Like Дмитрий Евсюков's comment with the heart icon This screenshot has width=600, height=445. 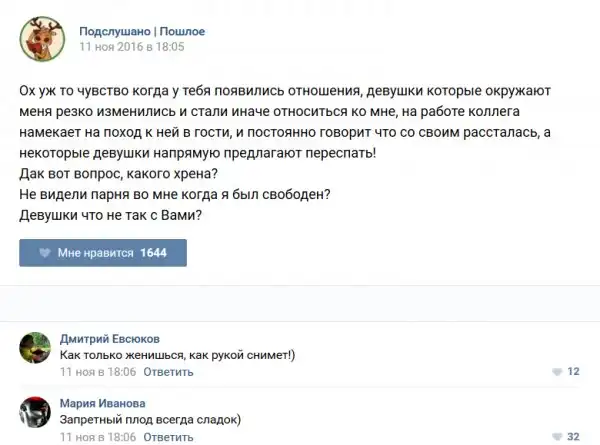[x=557, y=372]
